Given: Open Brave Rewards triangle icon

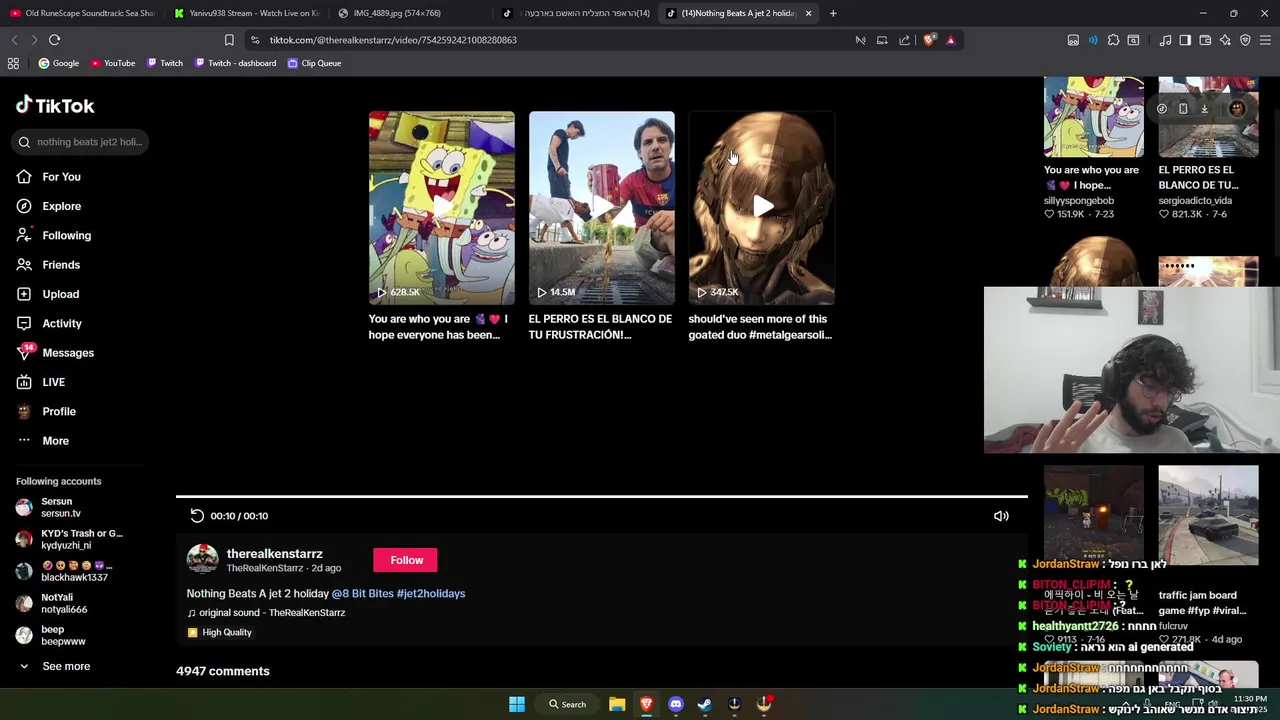Looking at the screenshot, I should (x=951, y=40).
